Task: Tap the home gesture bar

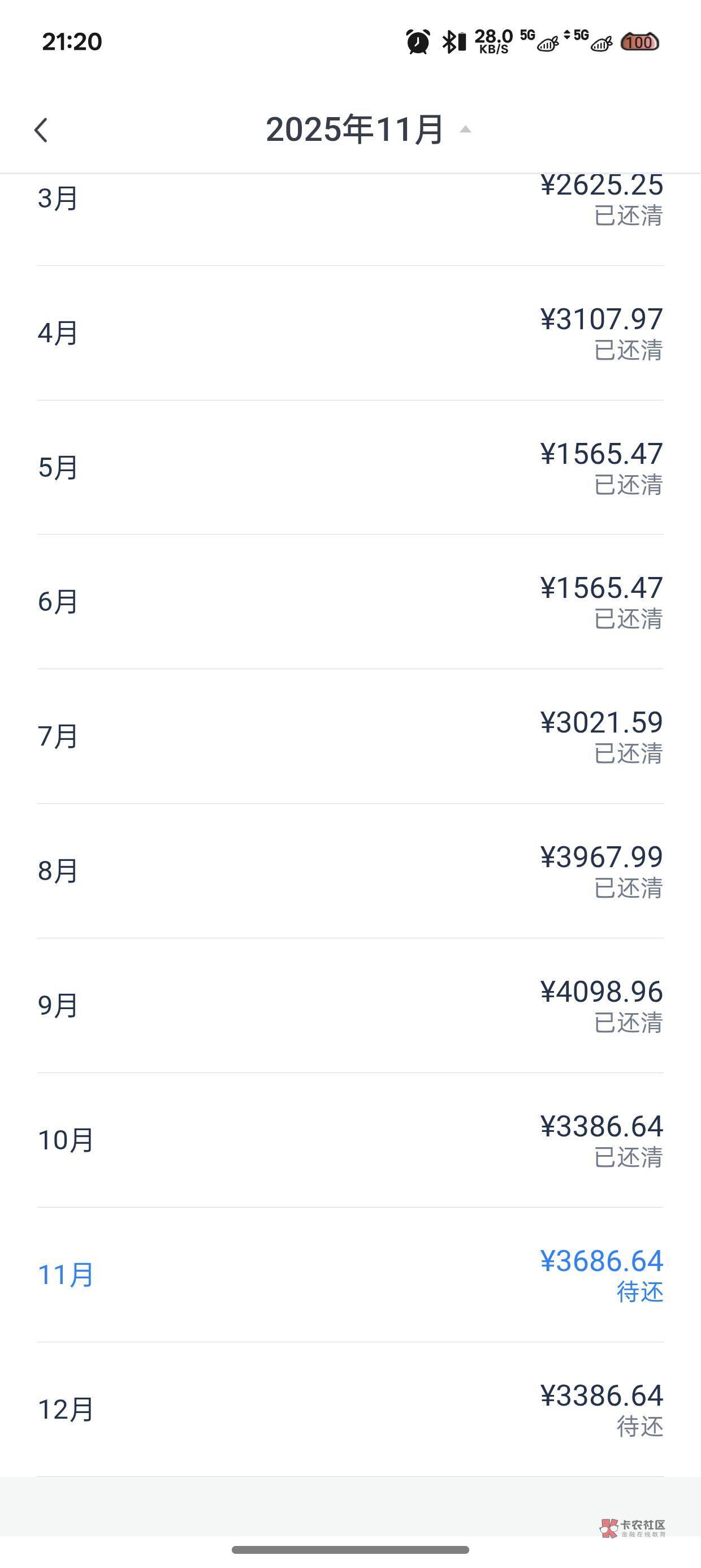Action: (350, 1550)
